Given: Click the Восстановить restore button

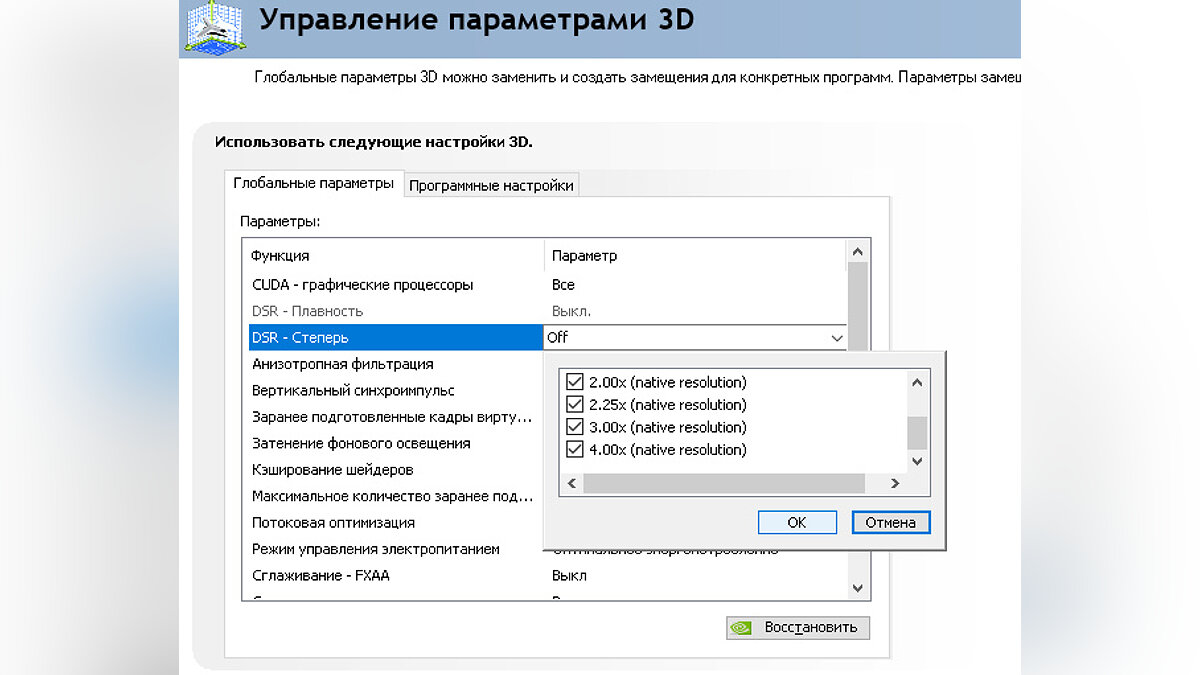Looking at the screenshot, I should (798, 628).
